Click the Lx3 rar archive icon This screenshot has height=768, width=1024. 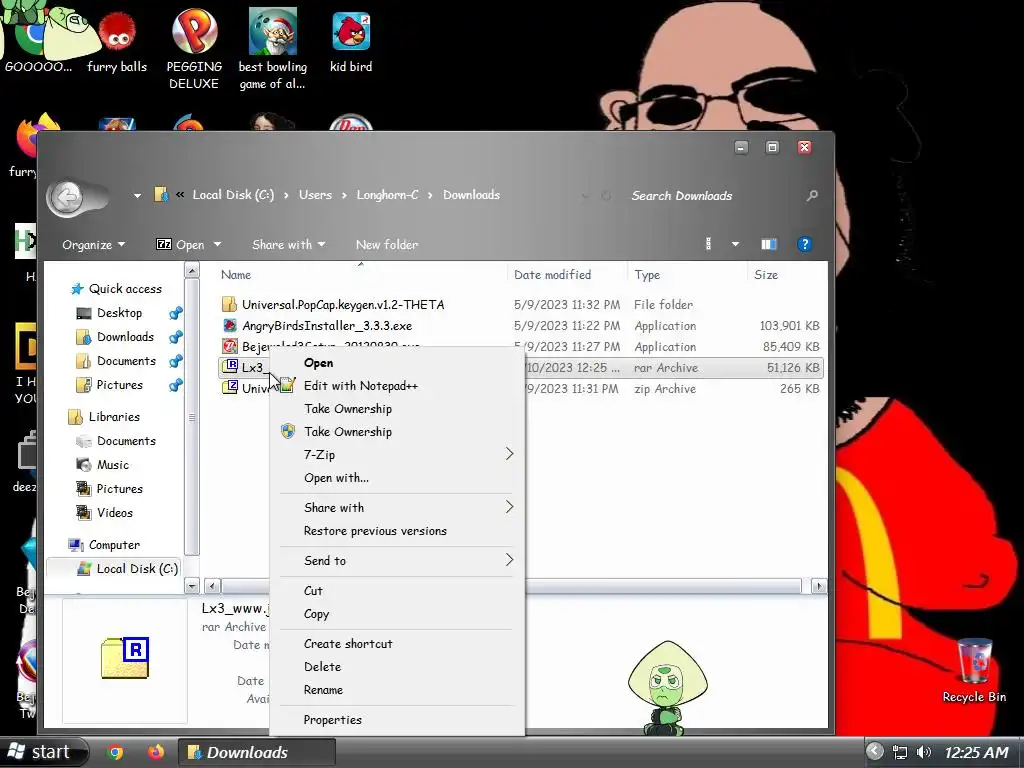click(x=229, y=367)
